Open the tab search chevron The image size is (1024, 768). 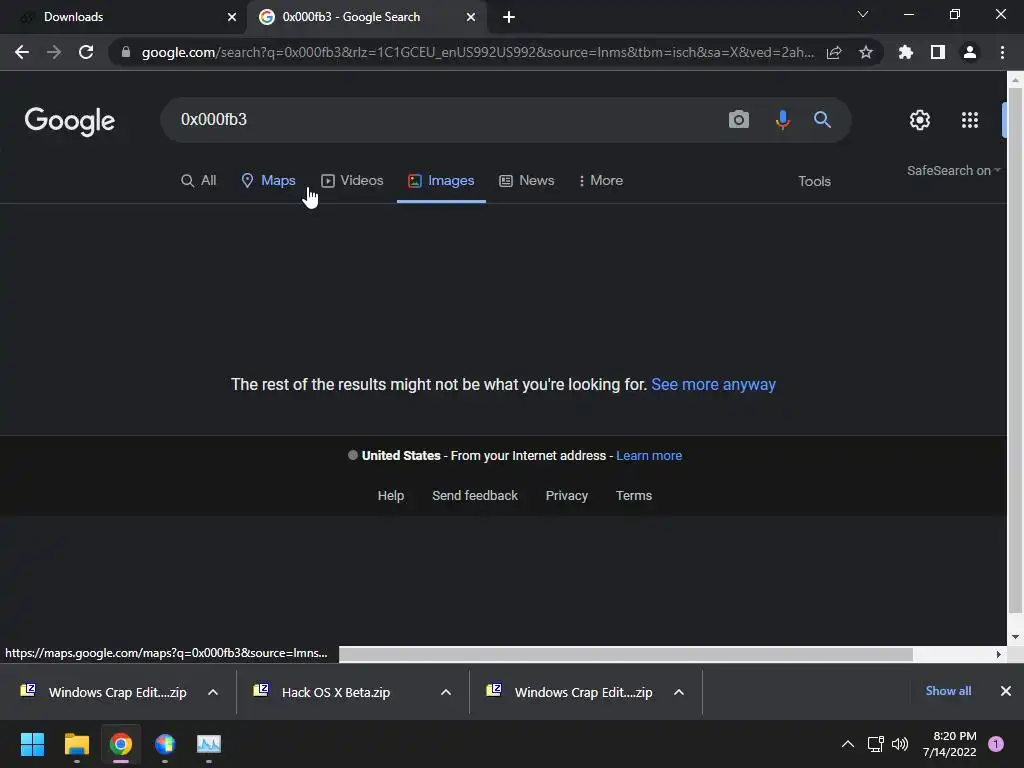(x=863, y=14)
